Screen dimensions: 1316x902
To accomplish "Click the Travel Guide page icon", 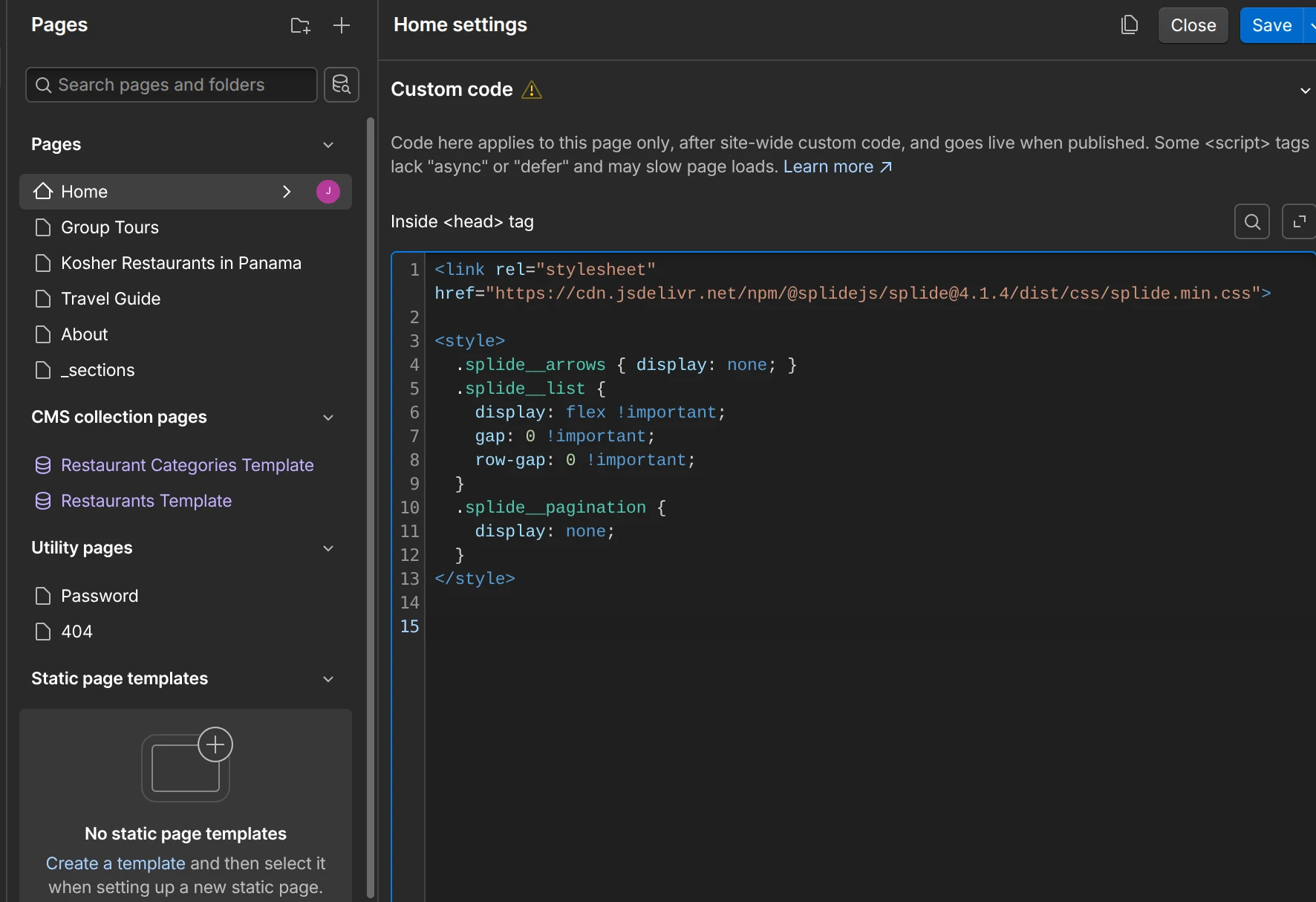I will click(x=43, y=299).
